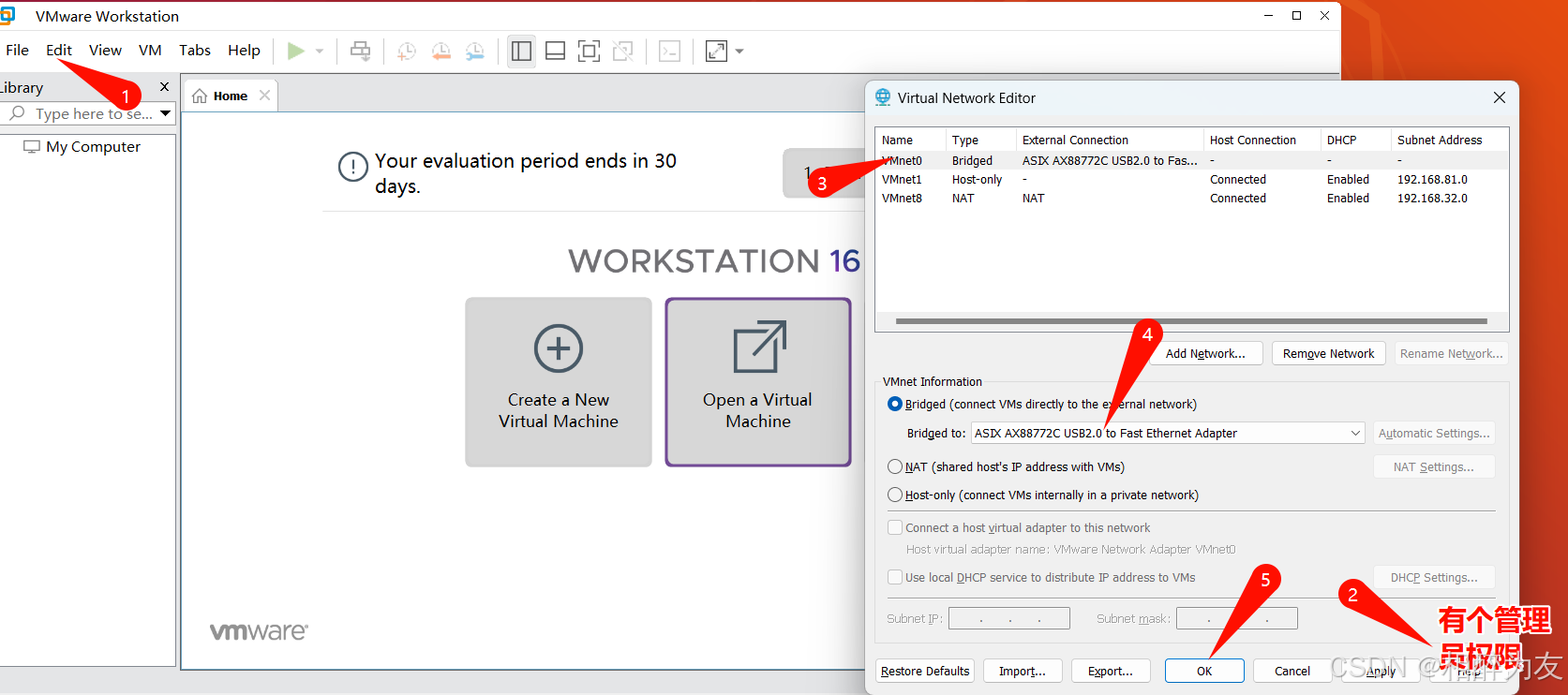Expand the Library search dropdown arrow
1568x695 pixels.
[166, 113]
